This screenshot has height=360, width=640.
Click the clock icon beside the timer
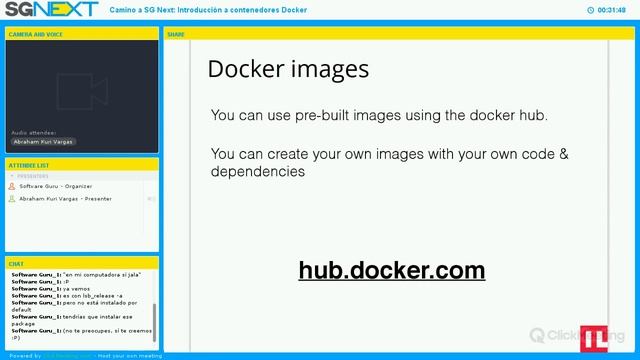(x=590, y=10)
